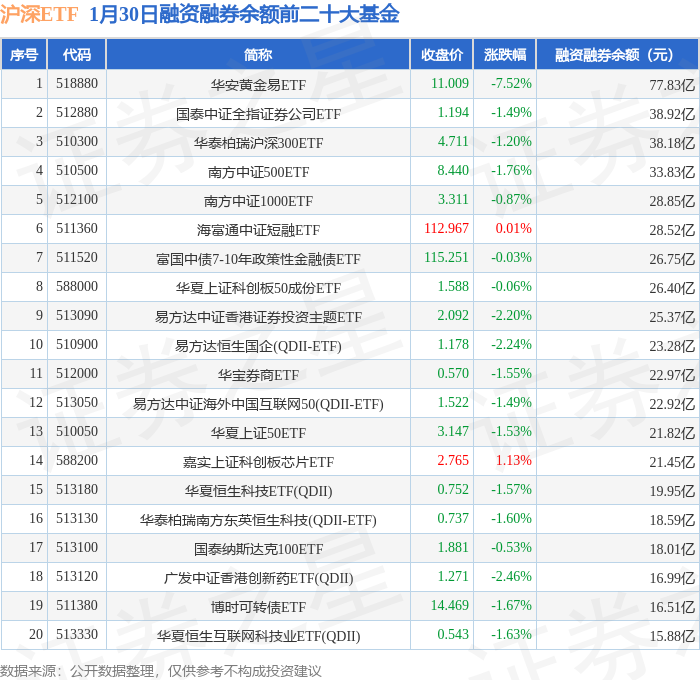Select fund 易方达恒生国企(QDII-ETF)
Screen dimensions: 700x680
tap(258, 346)
